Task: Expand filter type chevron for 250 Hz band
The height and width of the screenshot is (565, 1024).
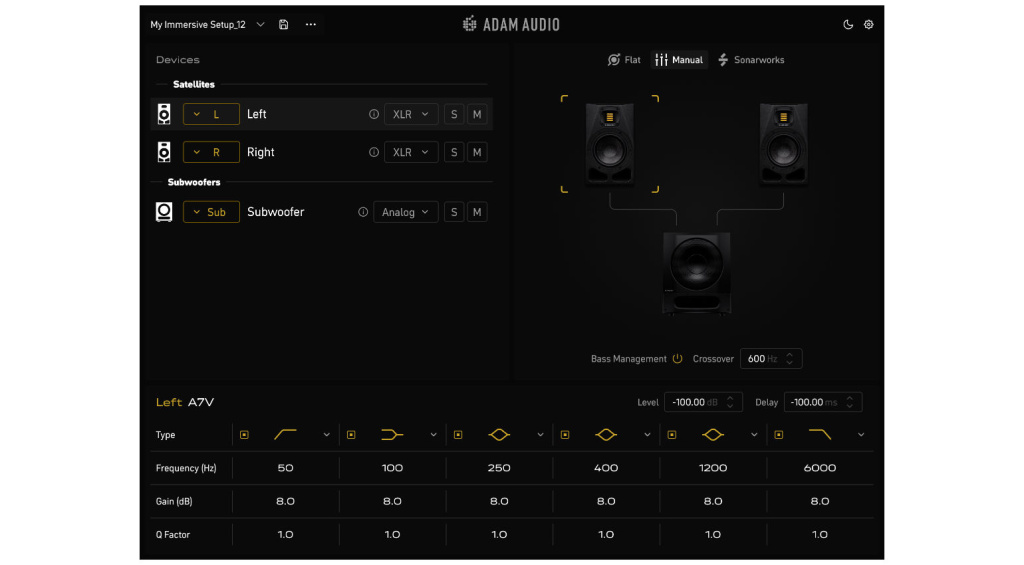Action: (540, 435)
